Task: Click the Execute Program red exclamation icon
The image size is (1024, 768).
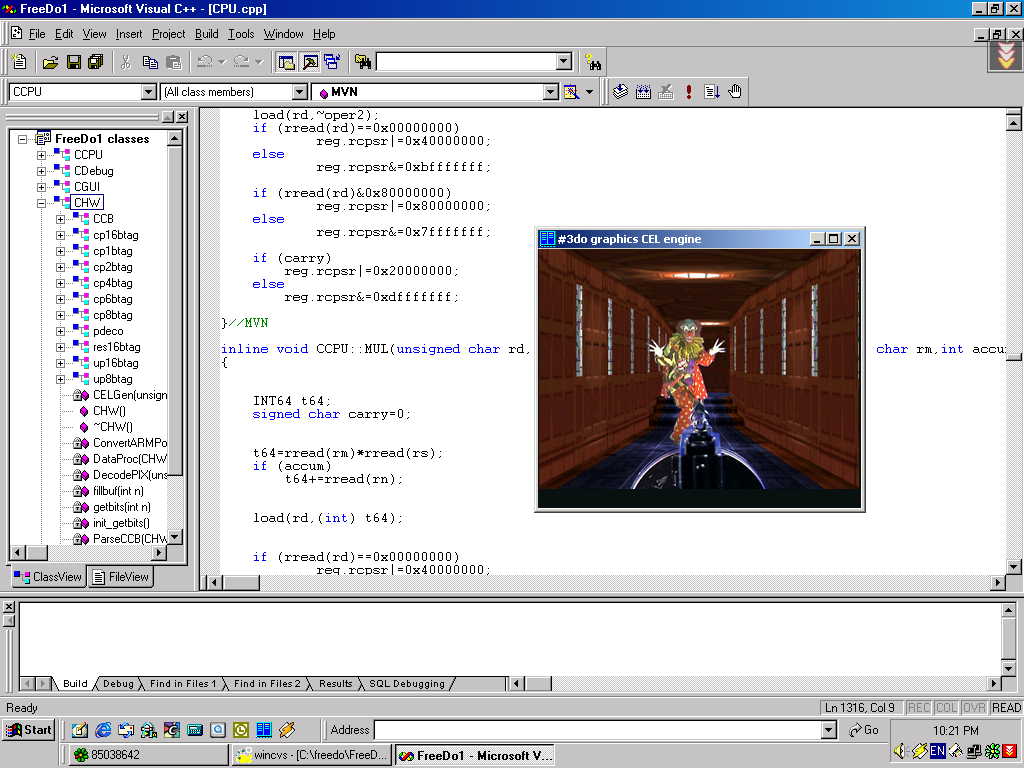Action: [x=689, y=92]
